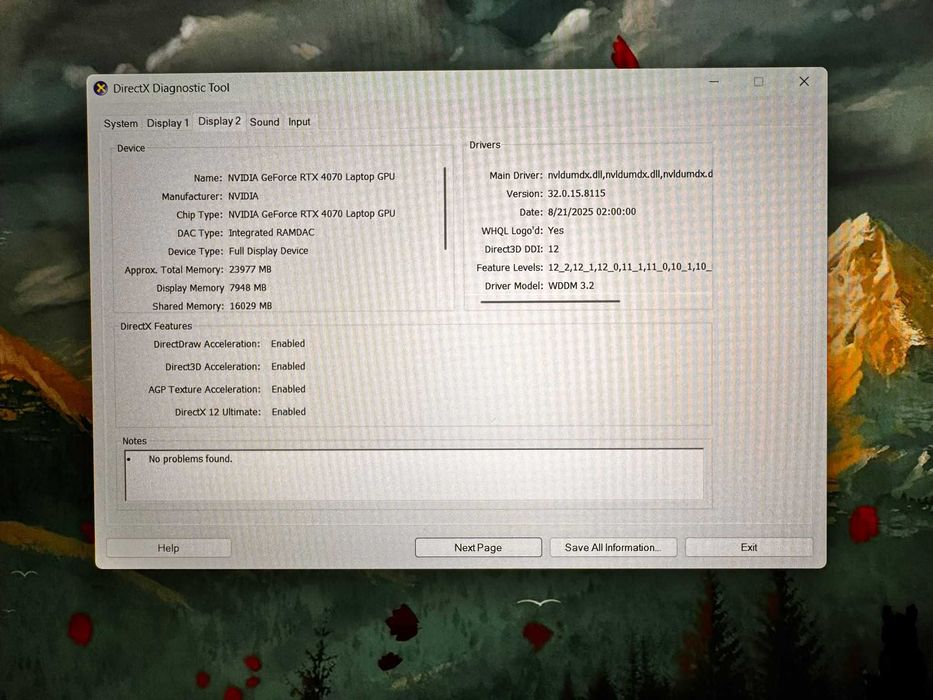Click DirectDraw Acceleration Enabled value

click(288, 343)
